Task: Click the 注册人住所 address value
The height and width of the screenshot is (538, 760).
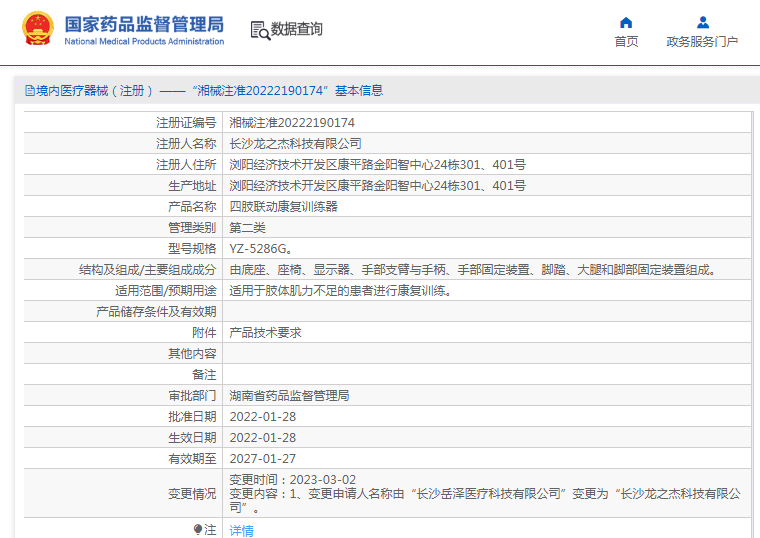Action: tap(377, 165)
